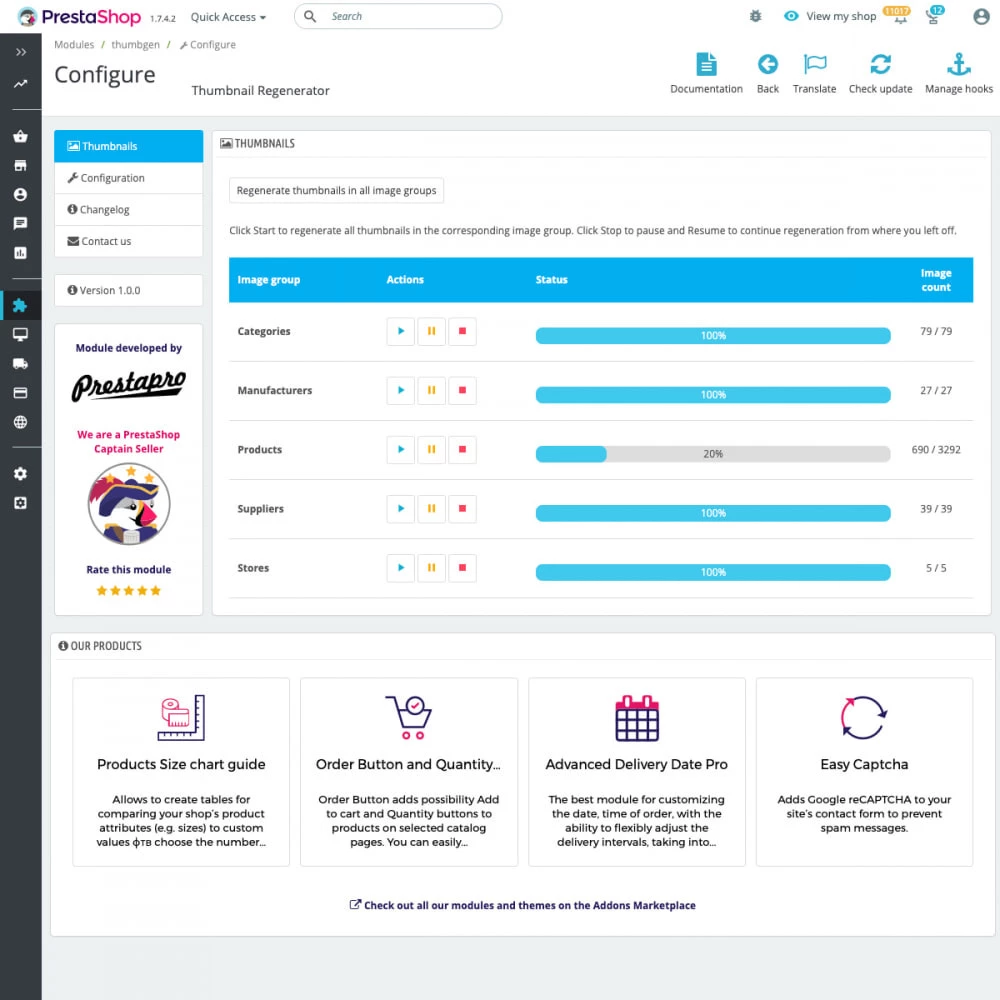
Task: Pause Products thumbnail regeneration
Action: pos(431,449)
